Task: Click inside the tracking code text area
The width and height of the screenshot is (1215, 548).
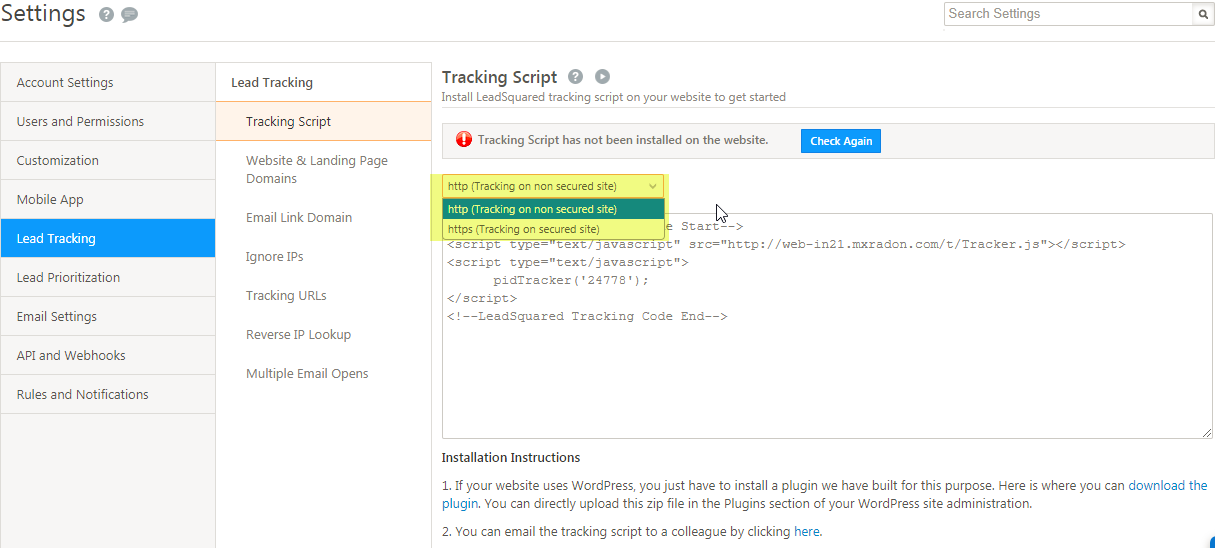Action: click(826, 380)
